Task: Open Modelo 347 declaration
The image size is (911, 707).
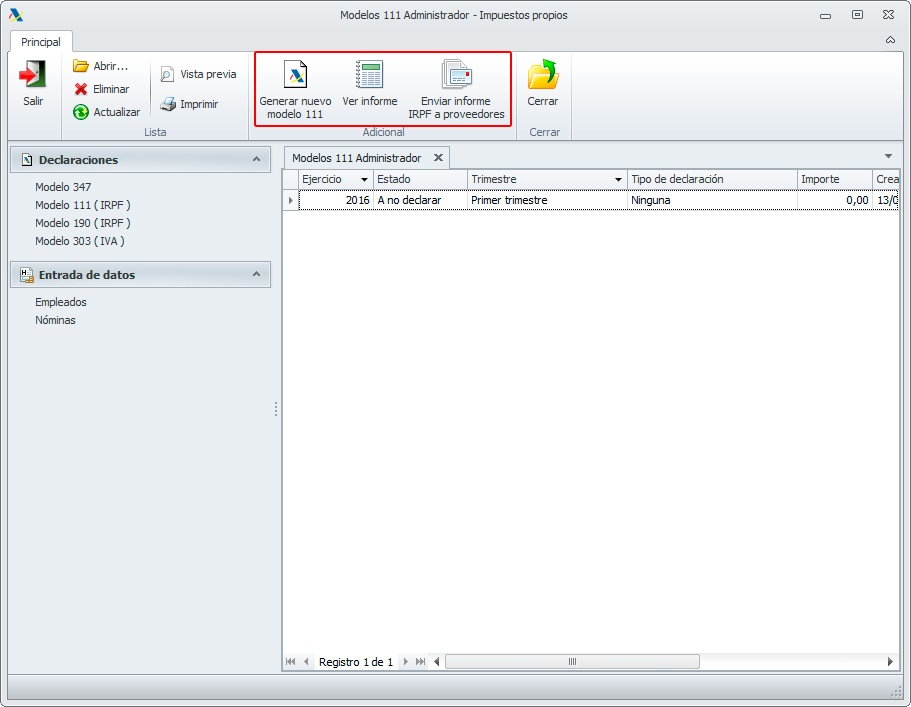Action: tap(63, 187)
